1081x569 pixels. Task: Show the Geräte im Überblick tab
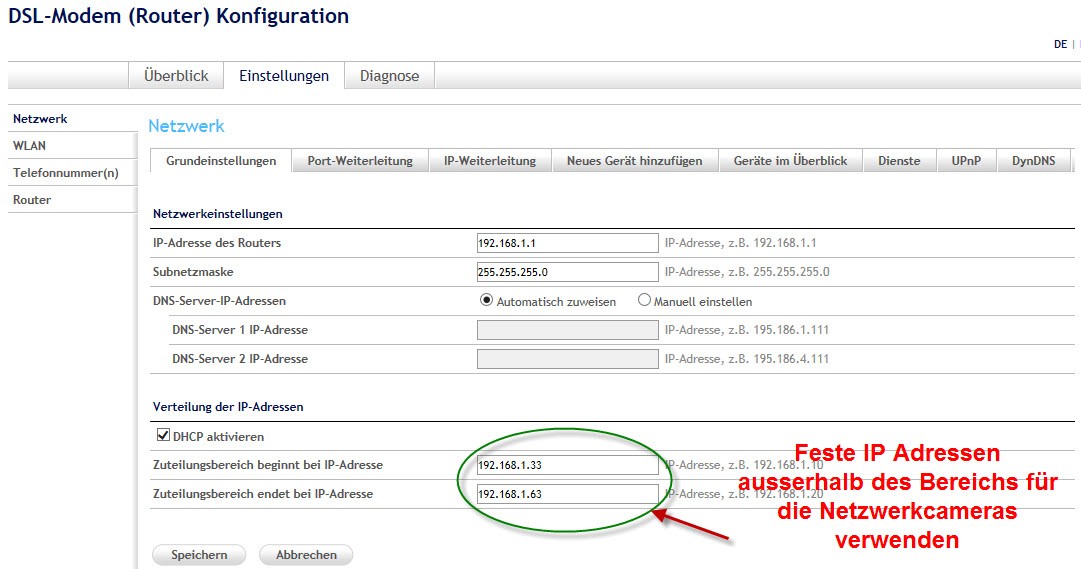790,161
